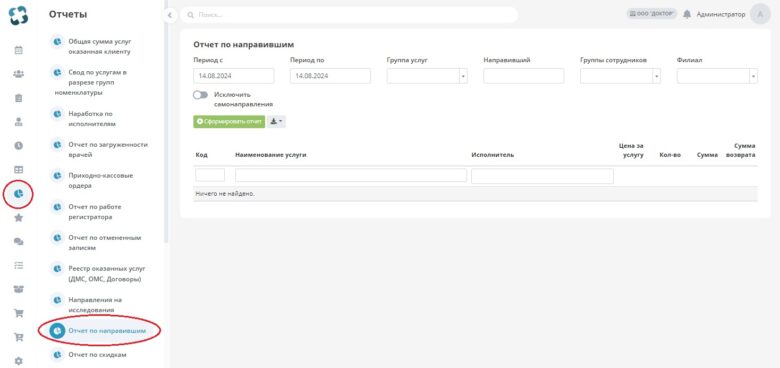
Task: Click Кол-во column header
Action: (x=670, y=155)
